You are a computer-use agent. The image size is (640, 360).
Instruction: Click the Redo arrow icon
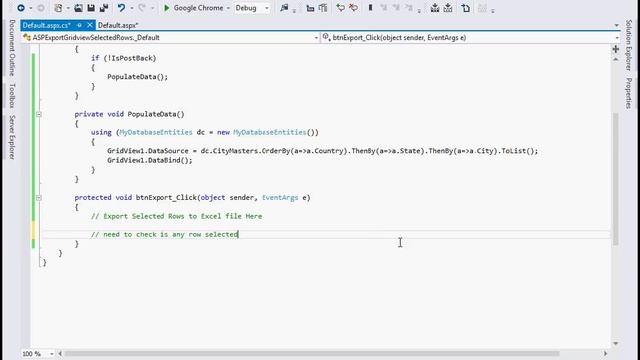[x=142, y=8]
